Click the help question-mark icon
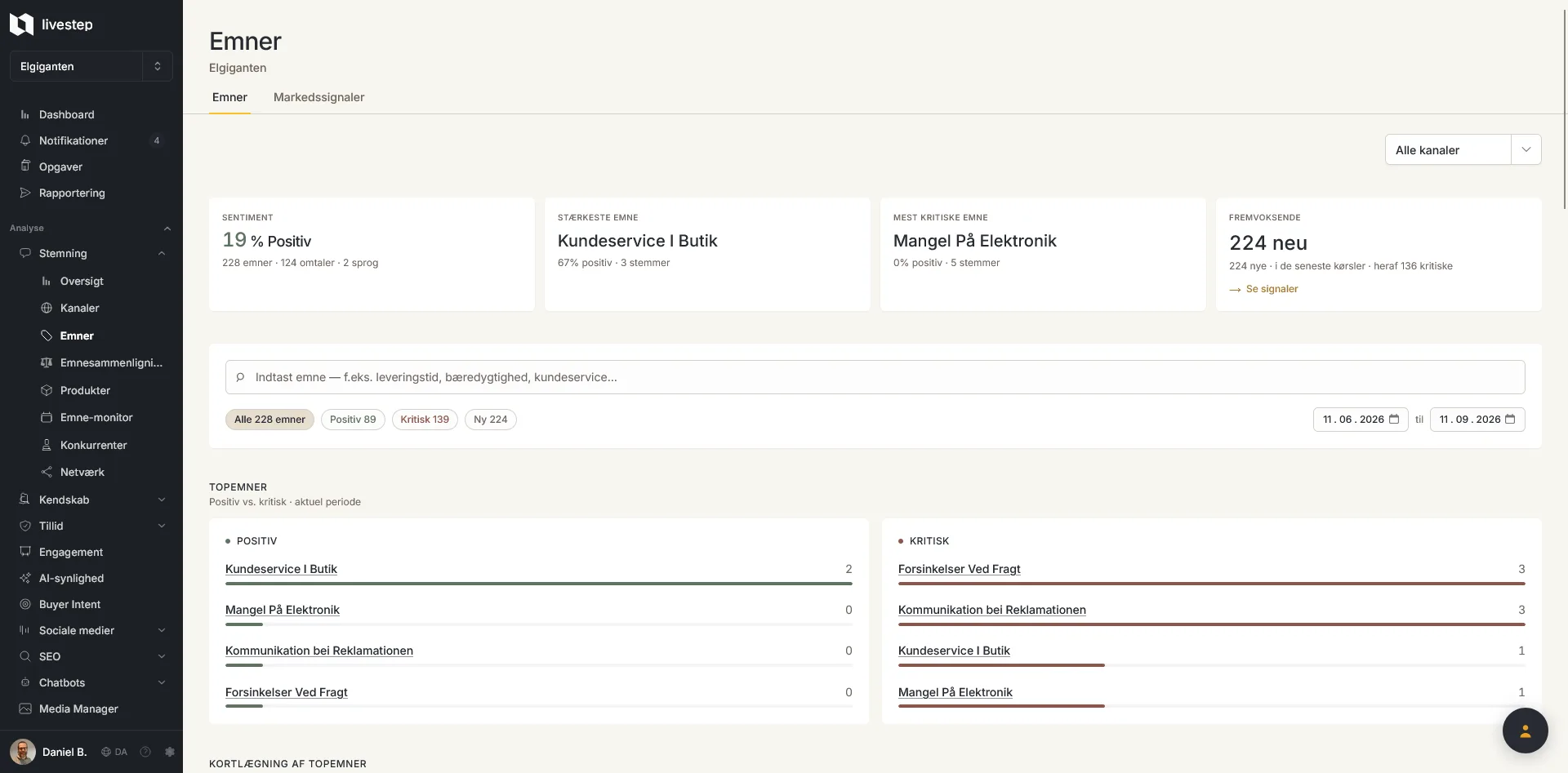1568x773 pixels. pyautogui.click(x=145, y=752)
